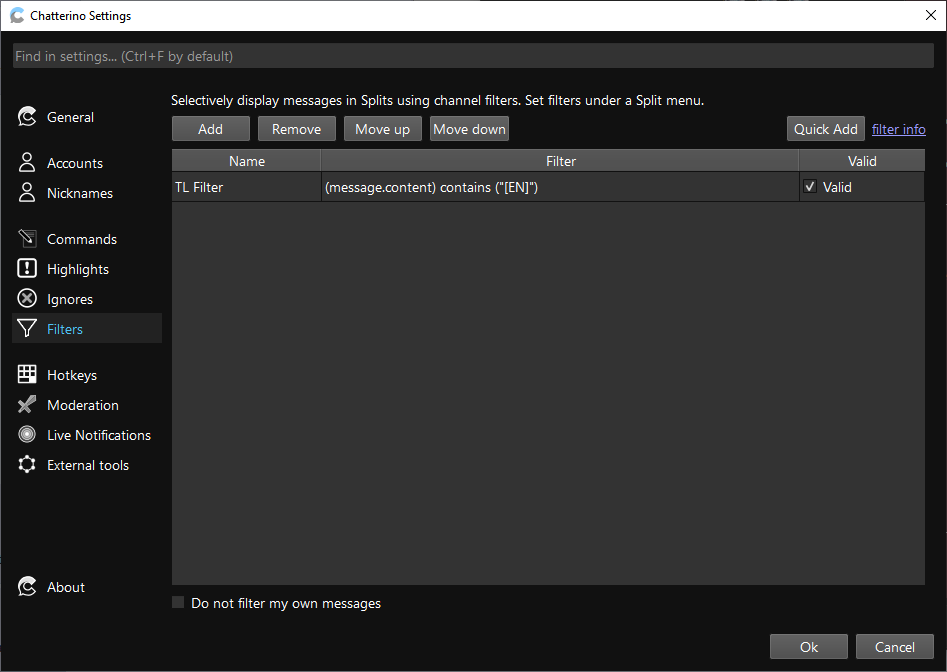The image size is (947, 672).
Task: Select the Filters page label
Action: (x=65, y=329)
